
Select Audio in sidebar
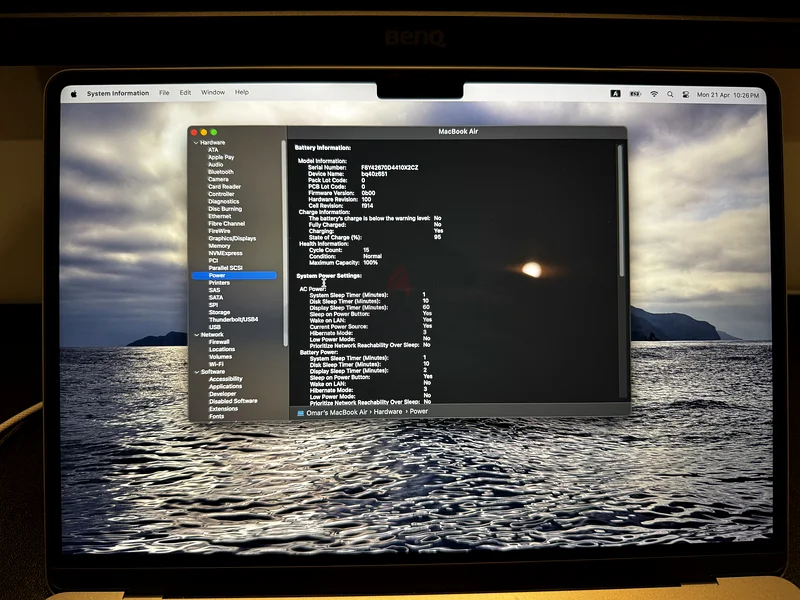215,165
